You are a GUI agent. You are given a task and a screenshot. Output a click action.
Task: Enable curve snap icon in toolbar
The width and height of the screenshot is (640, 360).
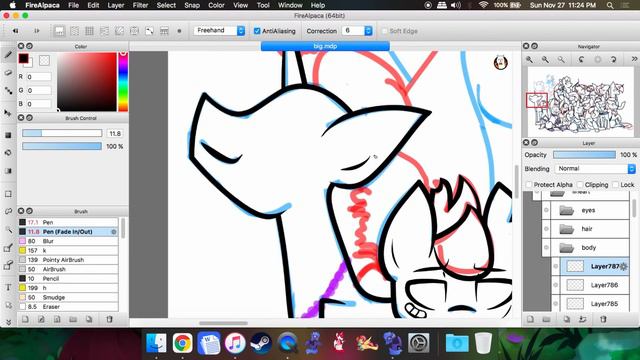pyautogui.click(x=149, y=31)
